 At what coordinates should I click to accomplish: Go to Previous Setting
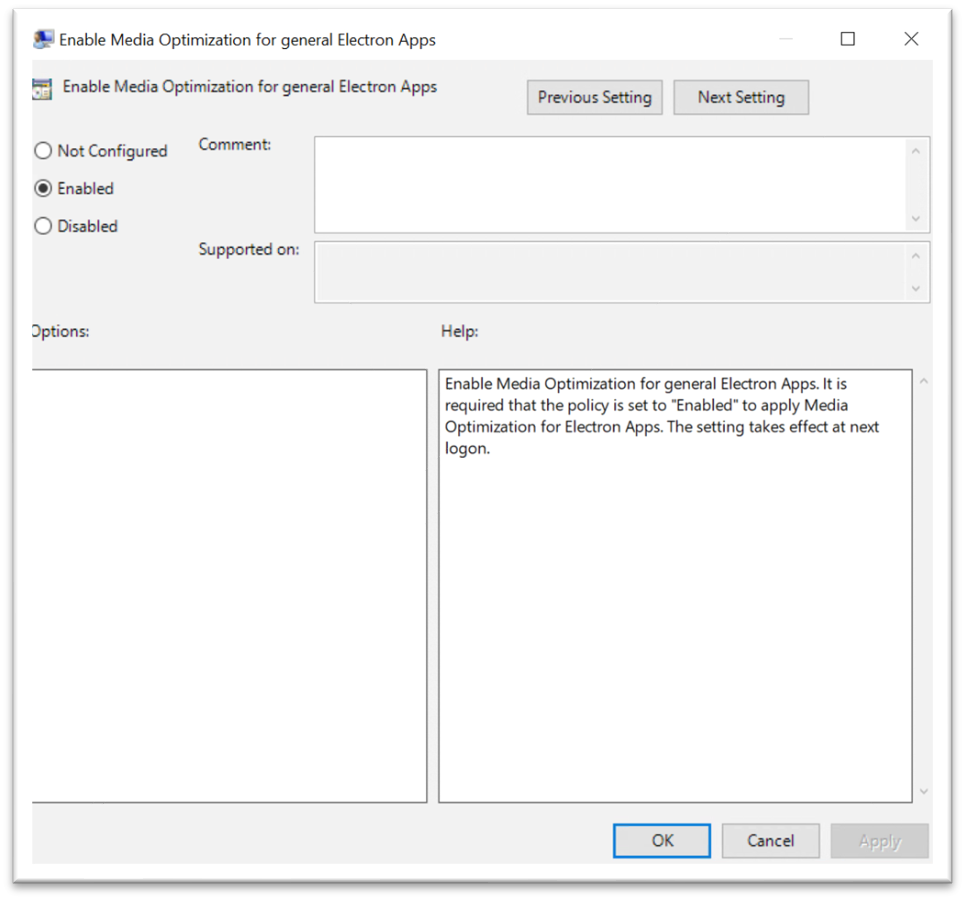coord(594,97)
